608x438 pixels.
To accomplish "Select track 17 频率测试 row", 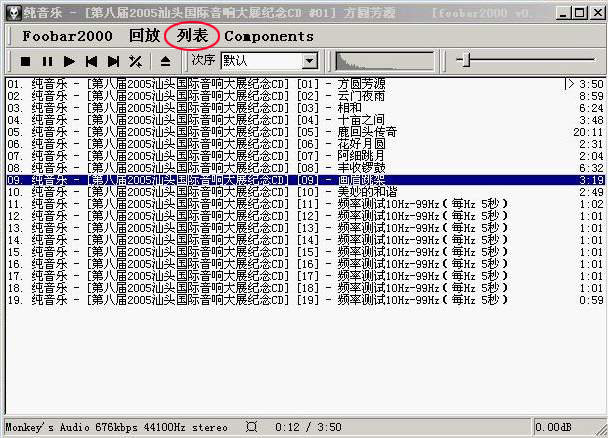I will click(x=305, y=276).
